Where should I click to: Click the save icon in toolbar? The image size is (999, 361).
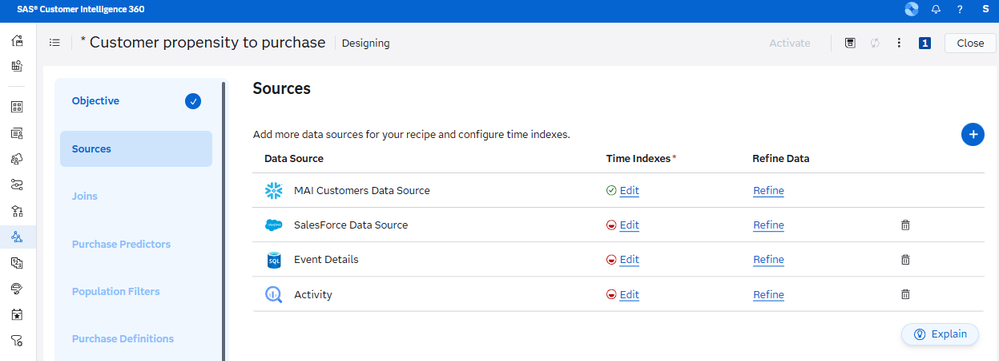850,43
